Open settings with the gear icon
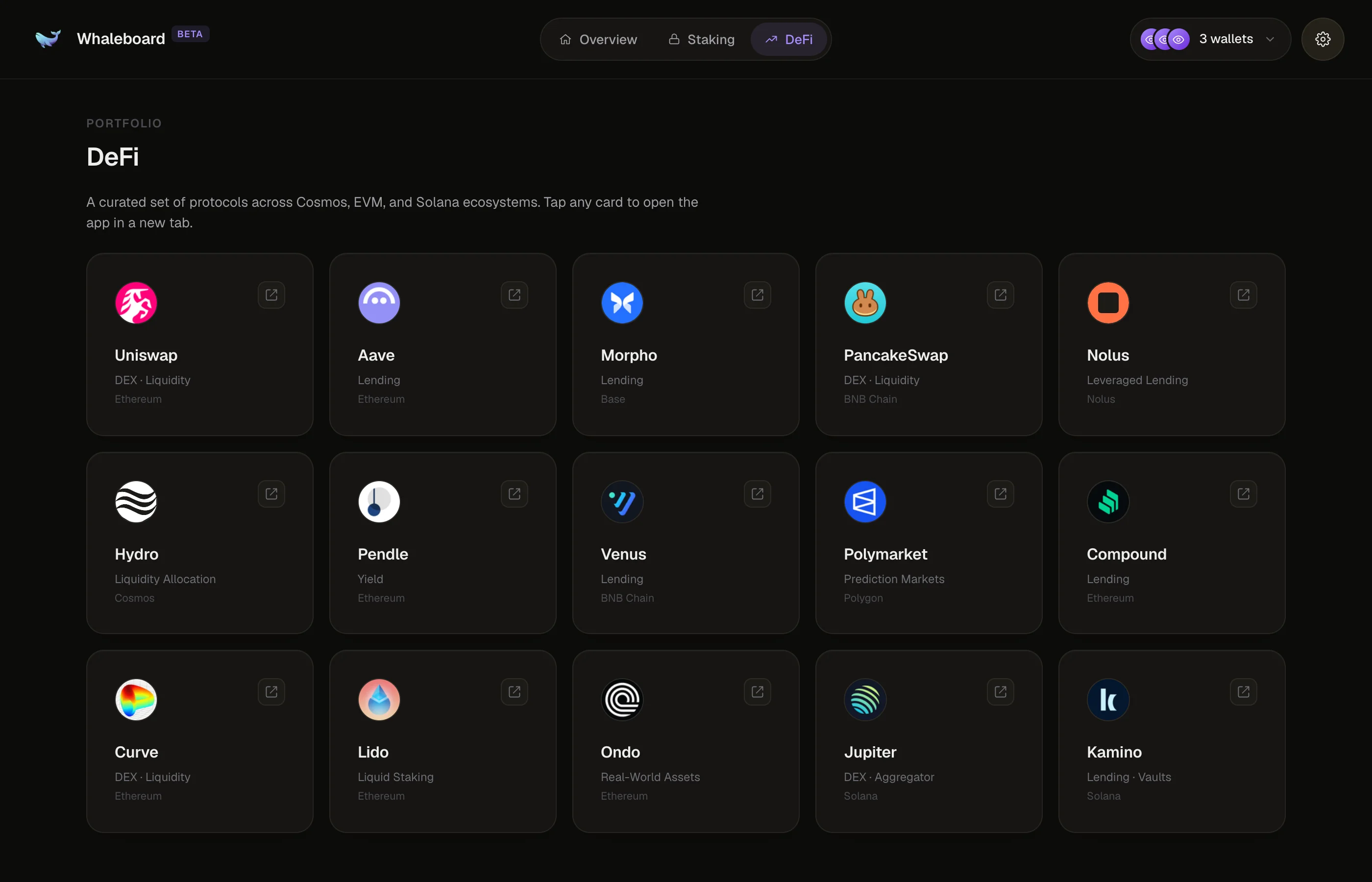The width and height of the screenshot is (1372, 882). click(x=1322, y=39)
